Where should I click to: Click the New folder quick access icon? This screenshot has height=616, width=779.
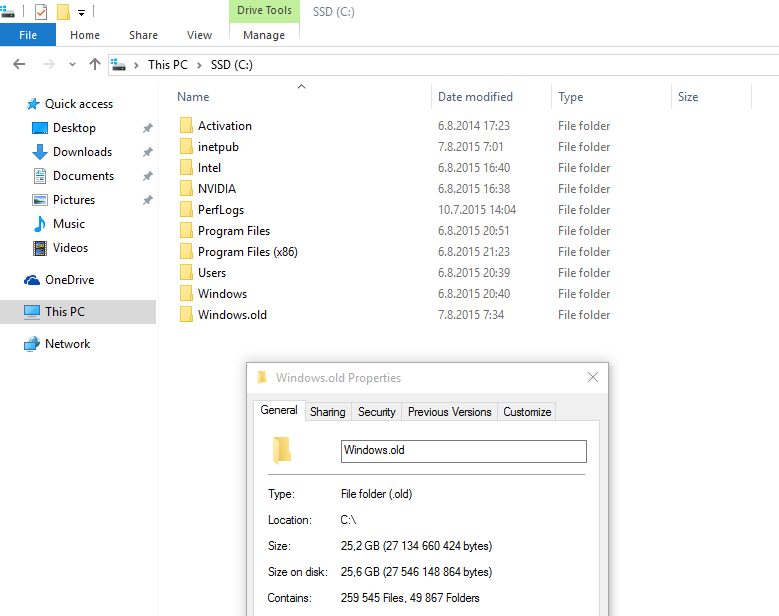coord(63,11)
